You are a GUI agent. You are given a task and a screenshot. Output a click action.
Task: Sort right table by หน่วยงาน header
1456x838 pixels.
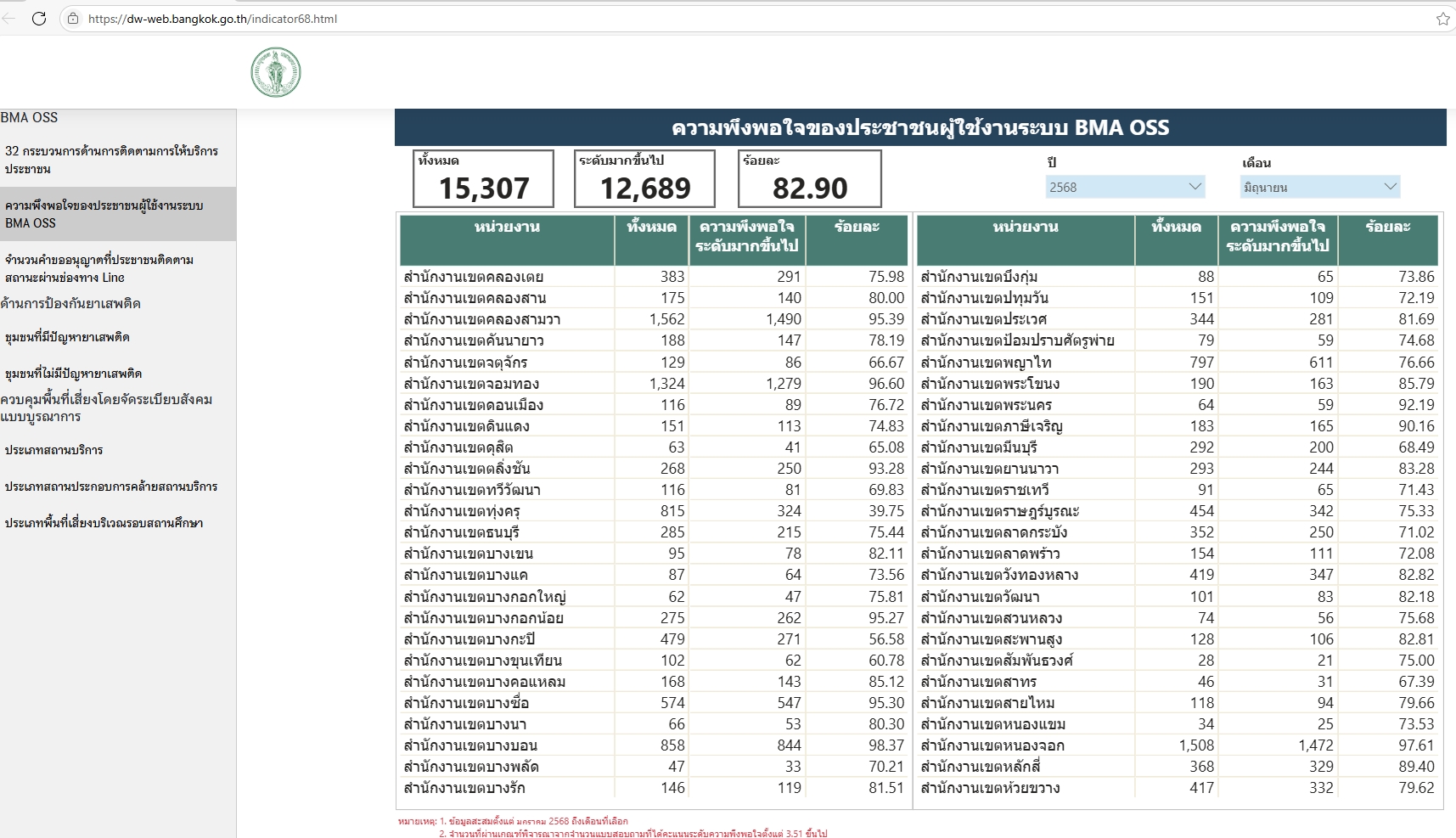(x=1025, y=239)
